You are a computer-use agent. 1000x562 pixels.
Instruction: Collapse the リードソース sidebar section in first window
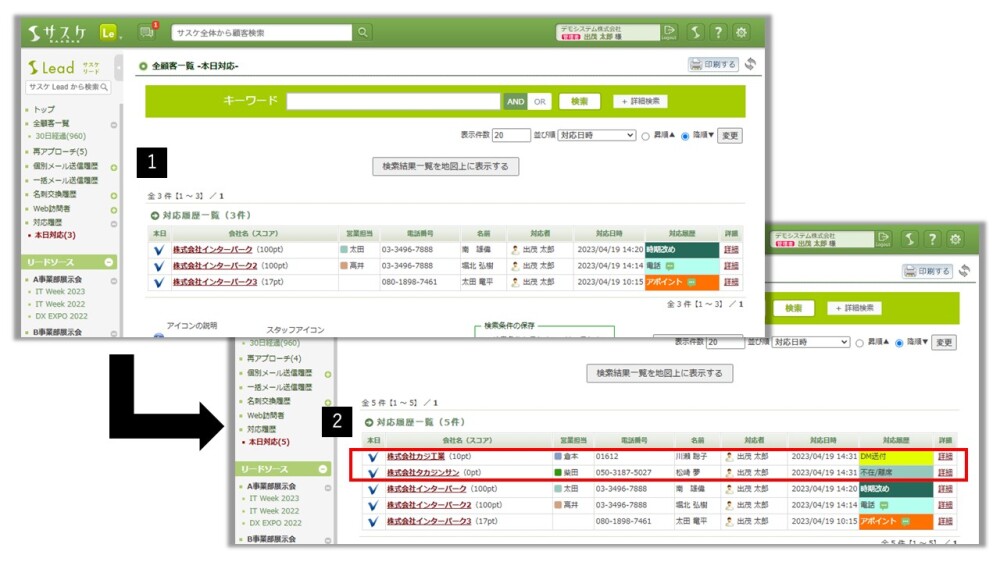click(x=109, y=262)
